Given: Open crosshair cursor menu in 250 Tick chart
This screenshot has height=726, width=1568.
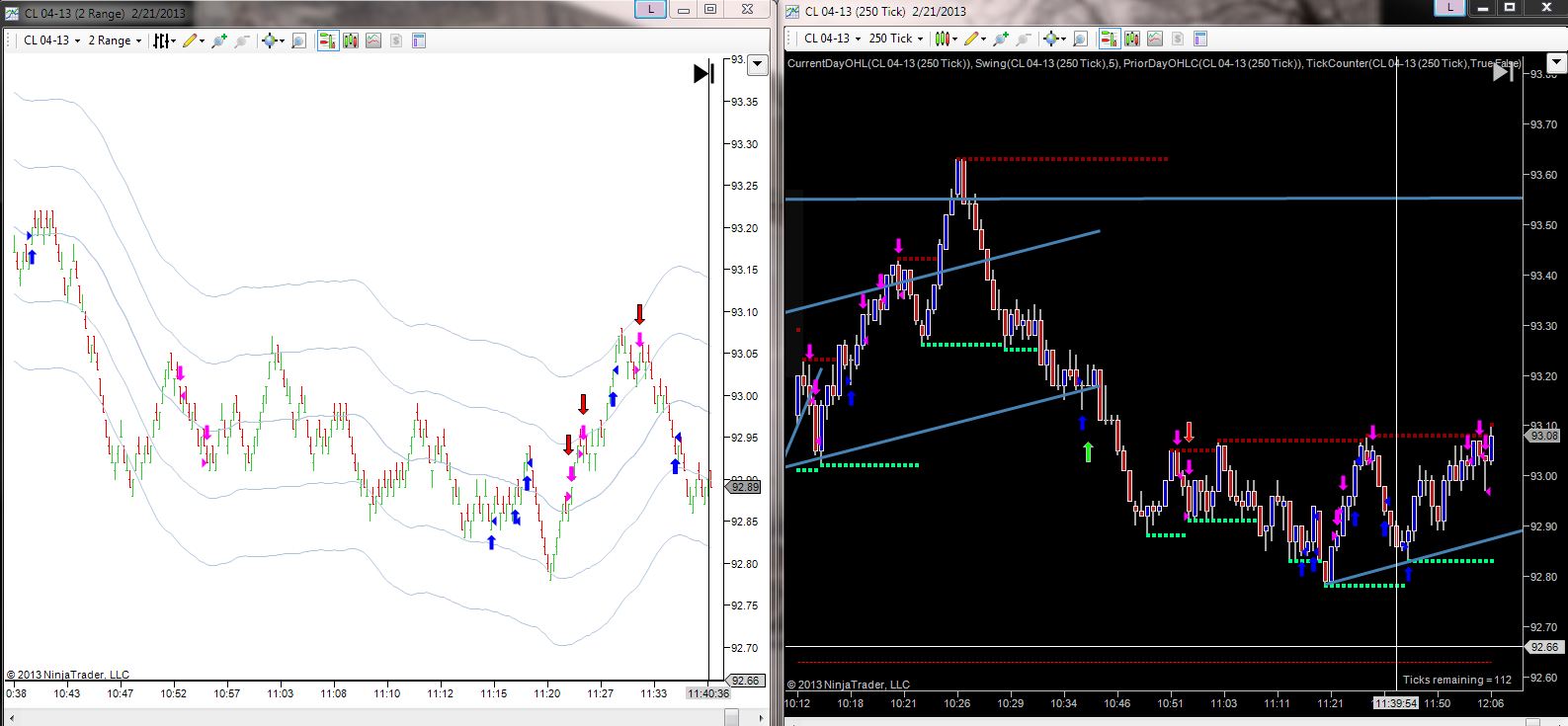Looking at the screenshot, I should tap(1054, 39).
